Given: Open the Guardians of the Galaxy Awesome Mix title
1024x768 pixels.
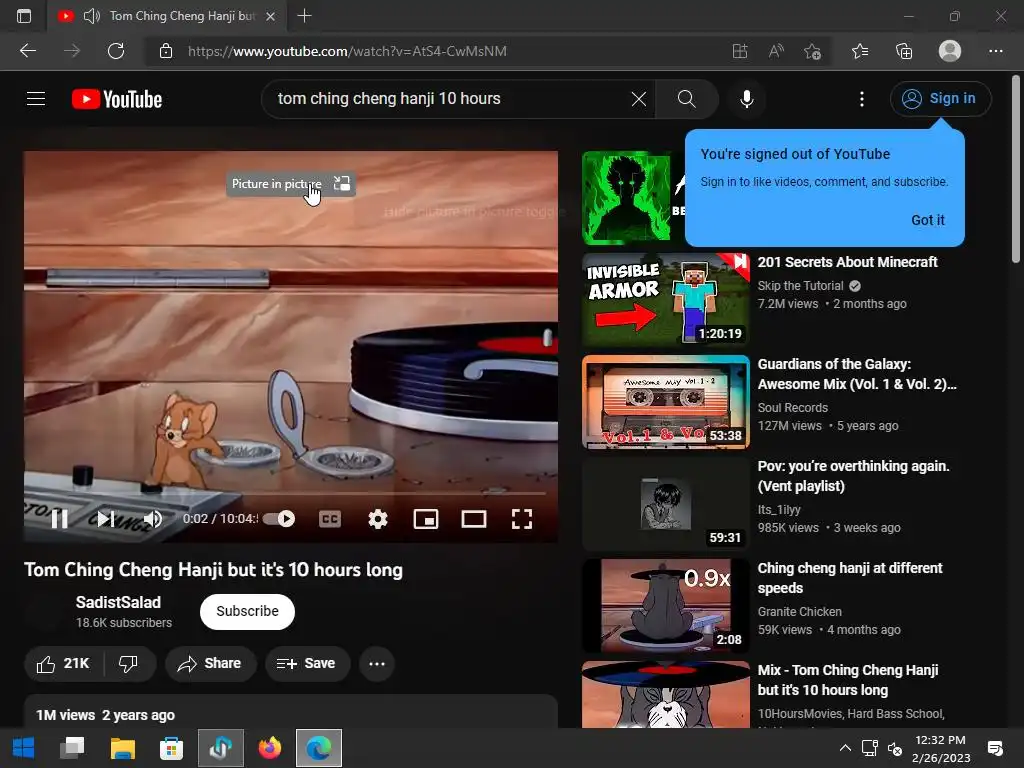Looking at the screenshot, I should (x=857, y=374).
